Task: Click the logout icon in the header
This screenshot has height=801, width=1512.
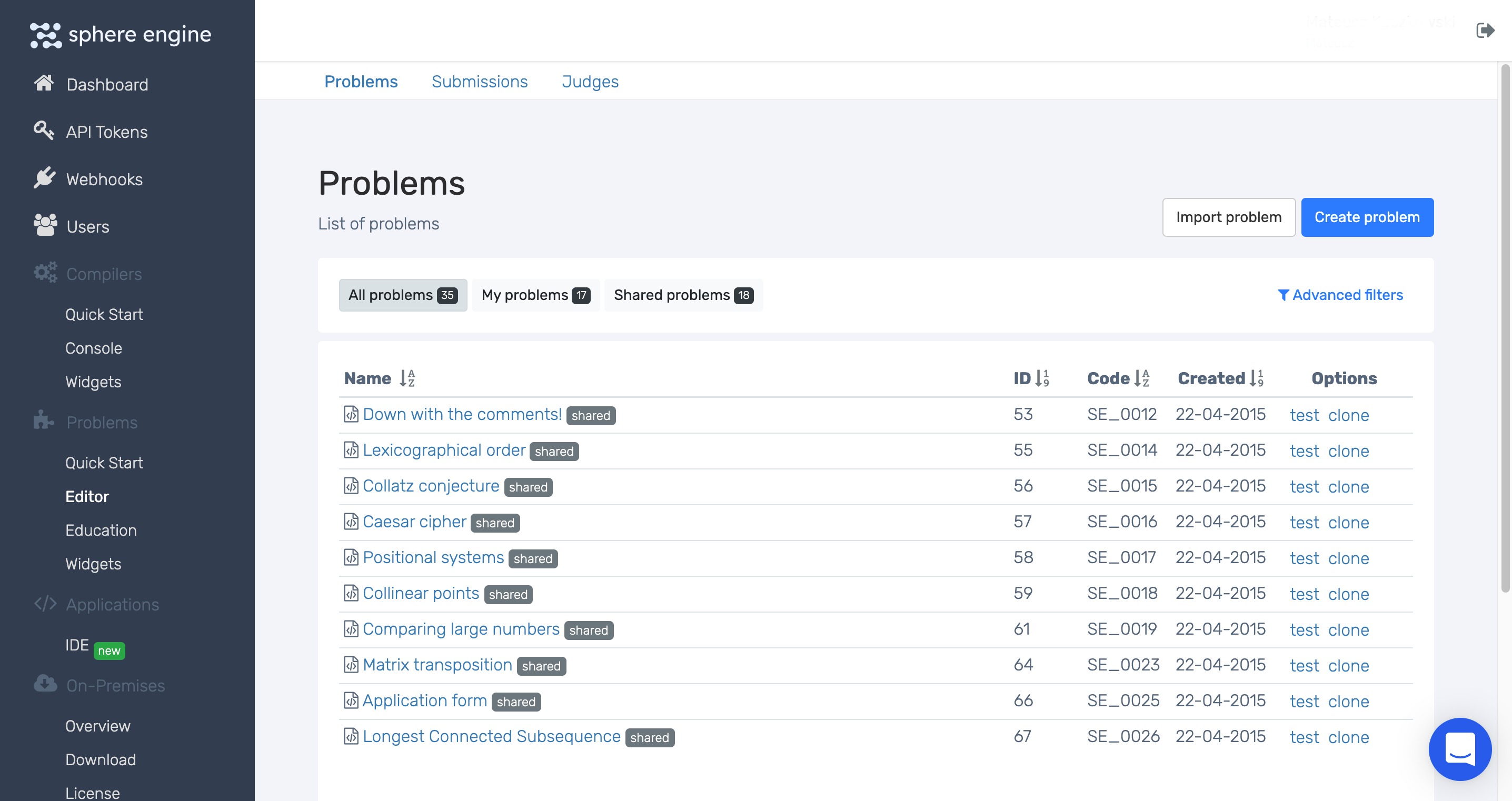Action: point(1485,31)
